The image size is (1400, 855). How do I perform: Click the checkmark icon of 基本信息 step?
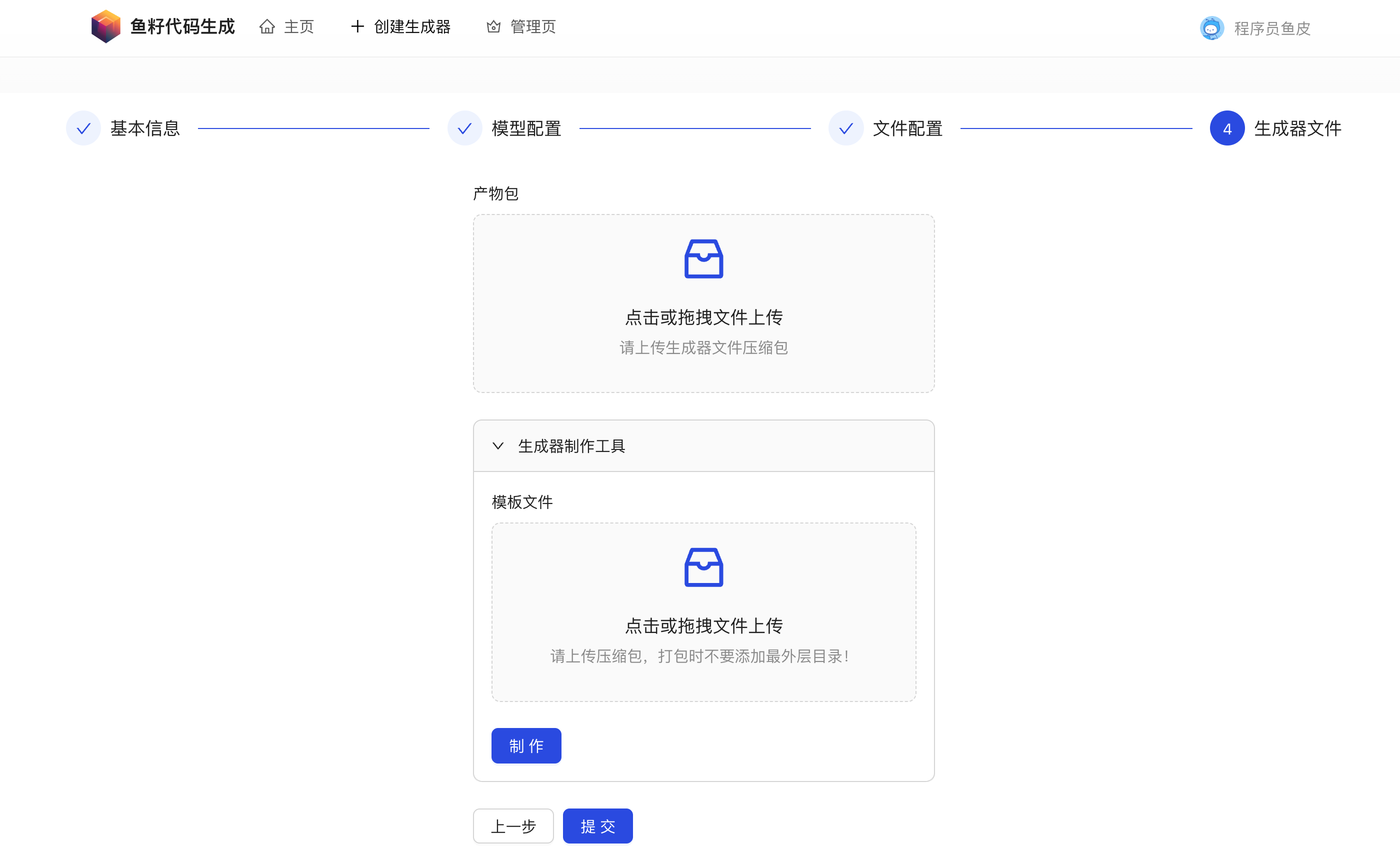83,128
